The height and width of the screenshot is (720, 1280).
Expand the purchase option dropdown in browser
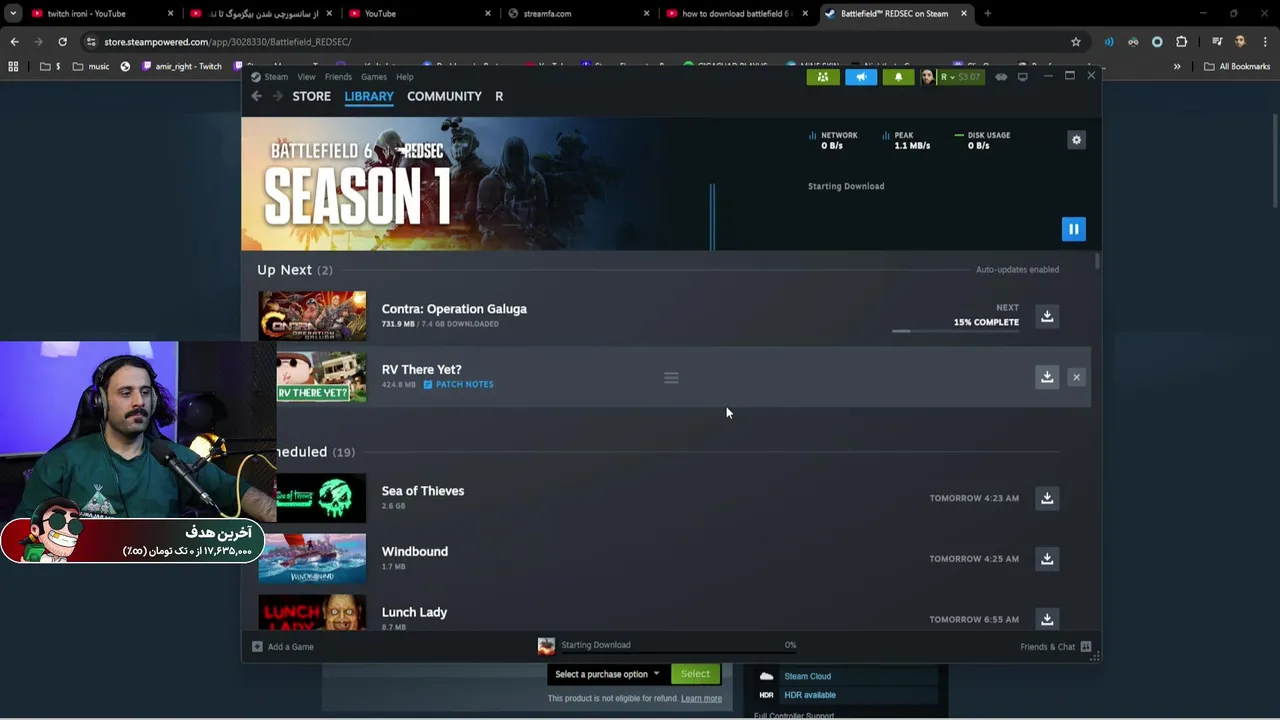coord(607,674)
